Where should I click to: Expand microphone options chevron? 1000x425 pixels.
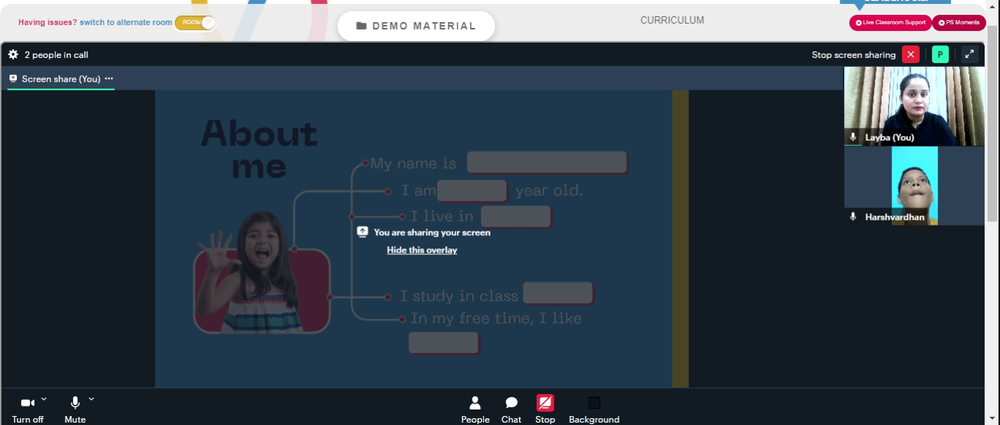pos(91,399)
